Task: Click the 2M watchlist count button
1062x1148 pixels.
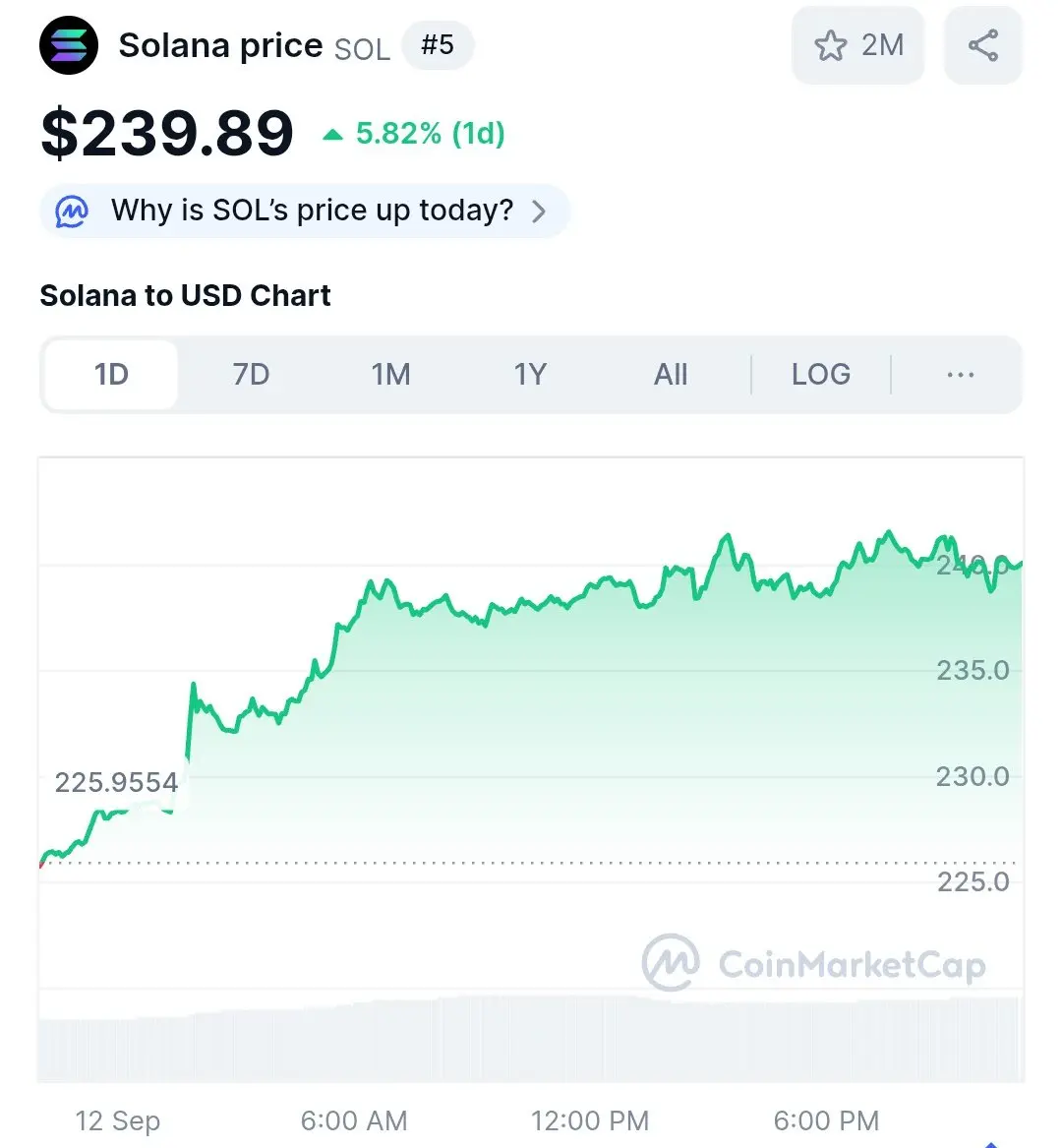Action: click(857, 45)
